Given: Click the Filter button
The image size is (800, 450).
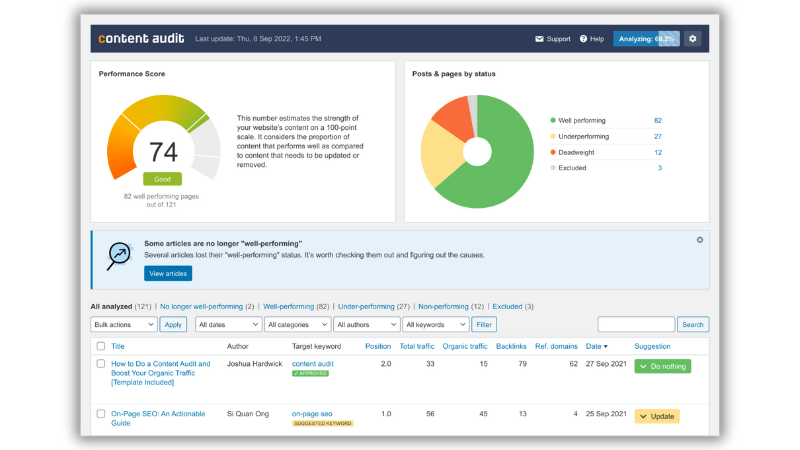Looking at the screenshot, I should tap(484, 324).
